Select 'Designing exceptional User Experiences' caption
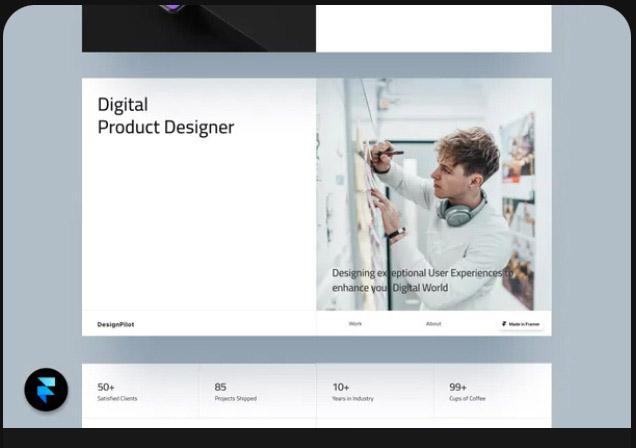This screenshot has height=448, width=636. [x=422, y=280]
